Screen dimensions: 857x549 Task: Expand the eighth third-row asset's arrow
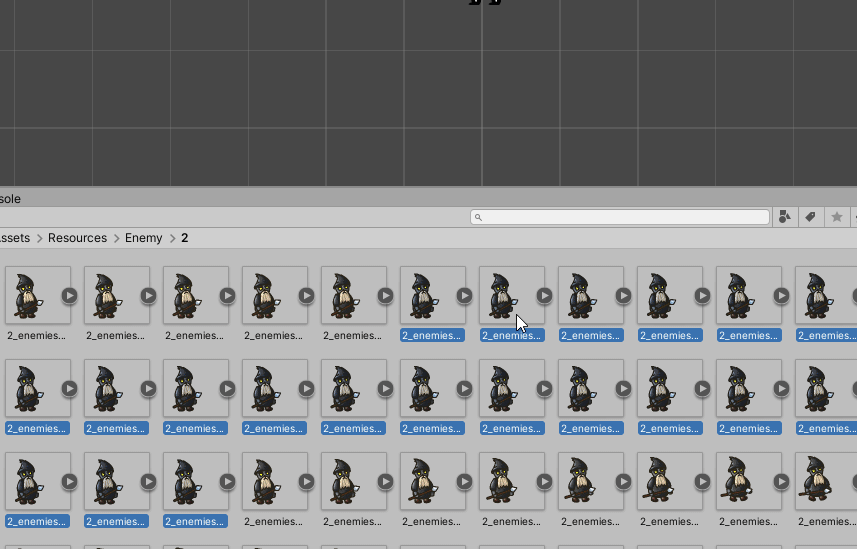click(623, 481)
